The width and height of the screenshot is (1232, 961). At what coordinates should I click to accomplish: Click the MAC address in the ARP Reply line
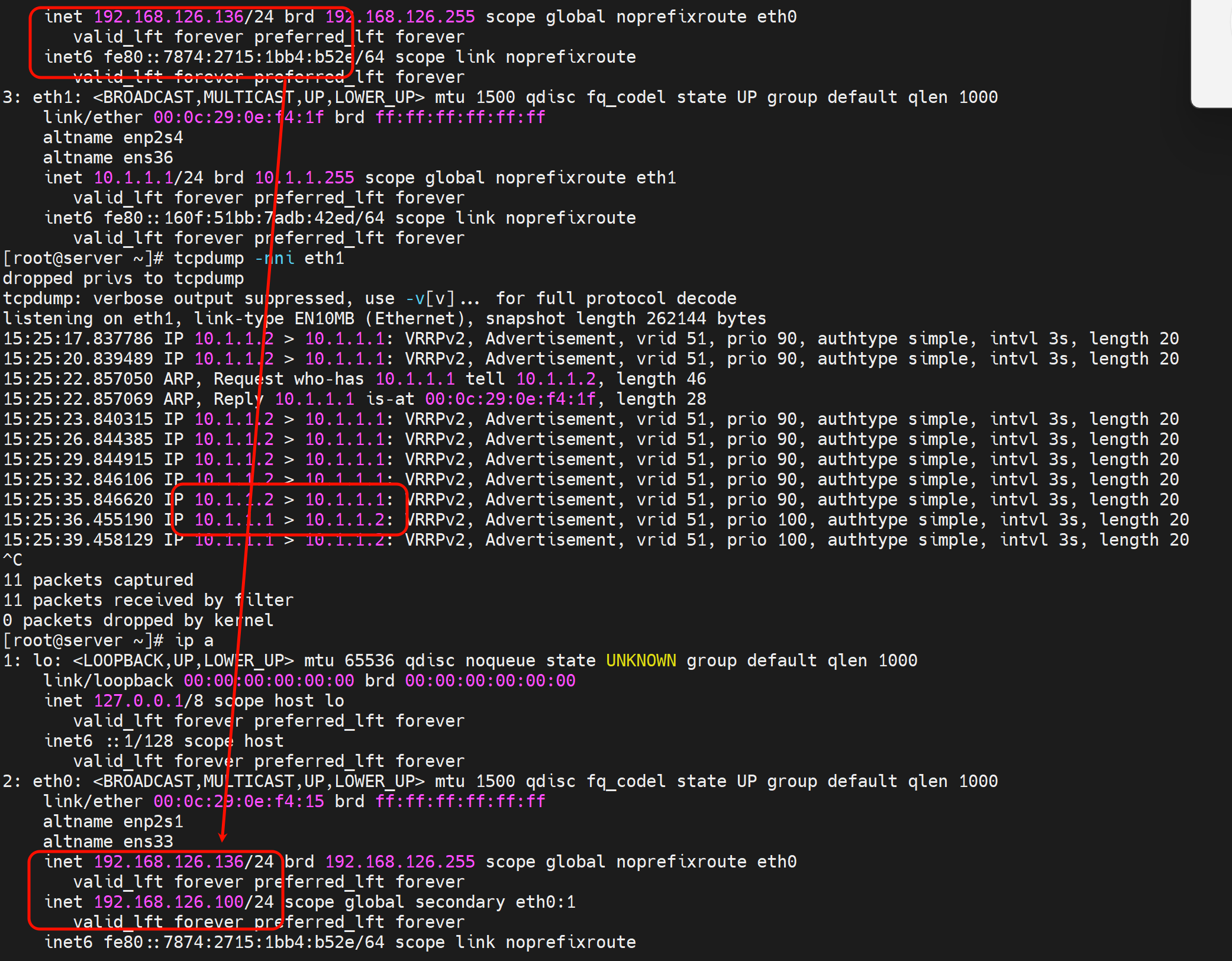510,399
